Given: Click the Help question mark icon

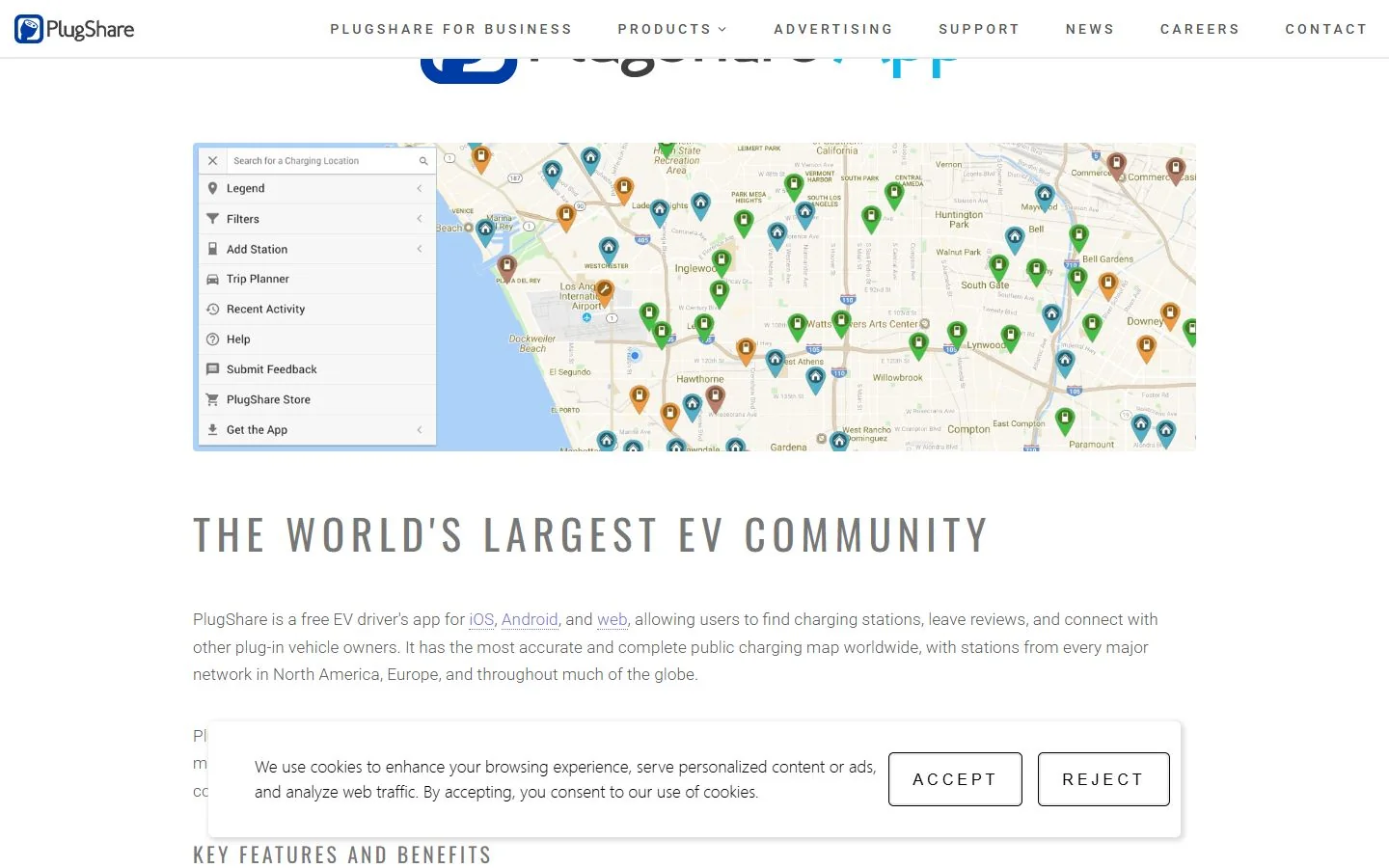Looking at the screenshot, I should pos(212,339).
